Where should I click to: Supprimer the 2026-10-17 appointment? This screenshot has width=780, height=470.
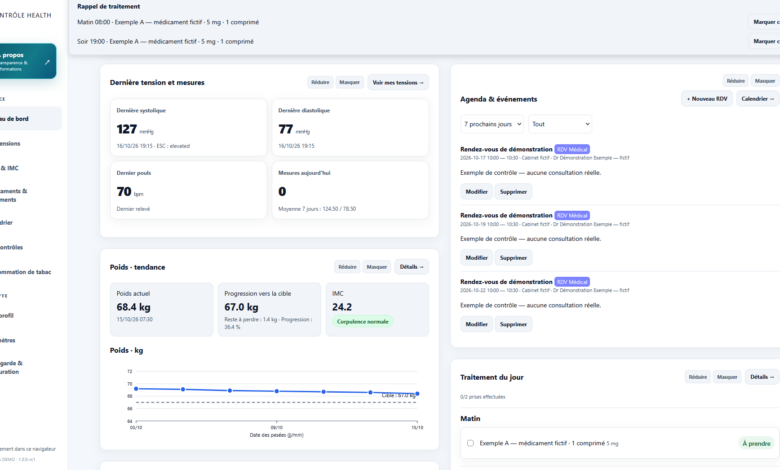(x=513, y=191)
